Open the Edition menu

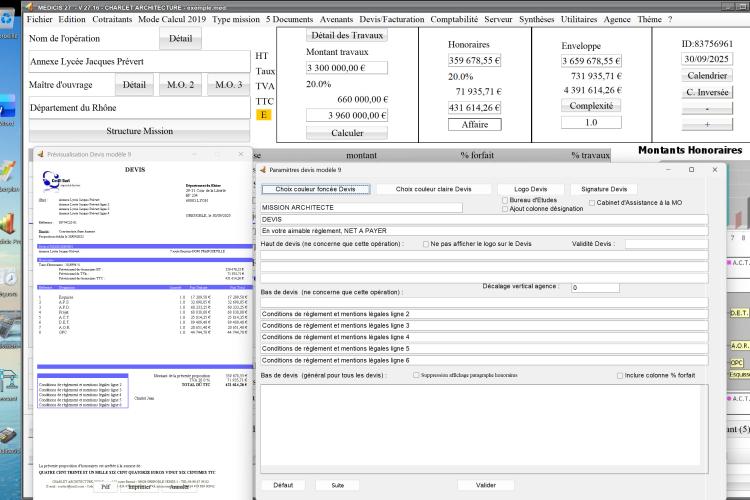pyautogui.click(x=72, y=19)
